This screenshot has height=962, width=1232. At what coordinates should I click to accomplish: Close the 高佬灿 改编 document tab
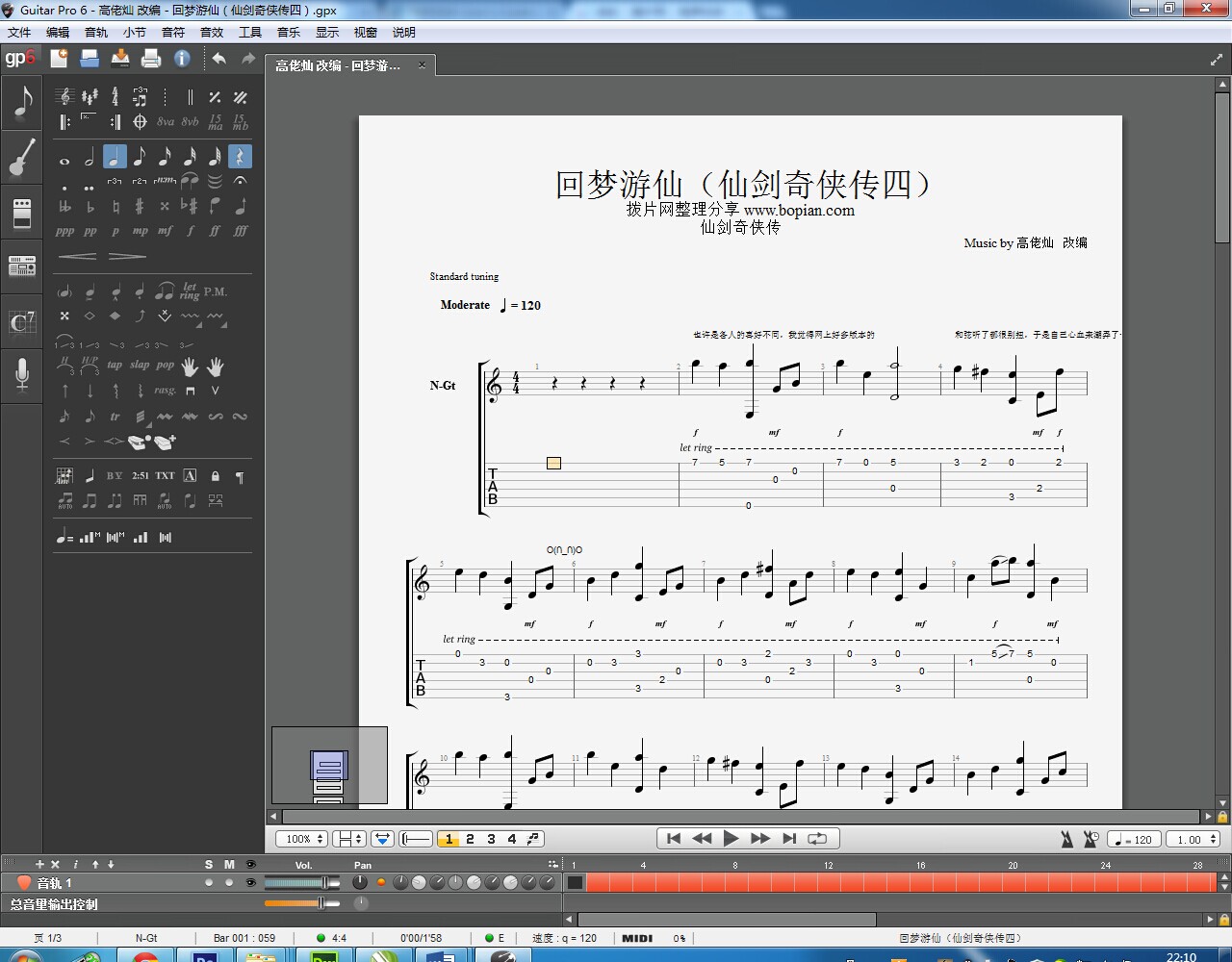[x=422, y=65]
